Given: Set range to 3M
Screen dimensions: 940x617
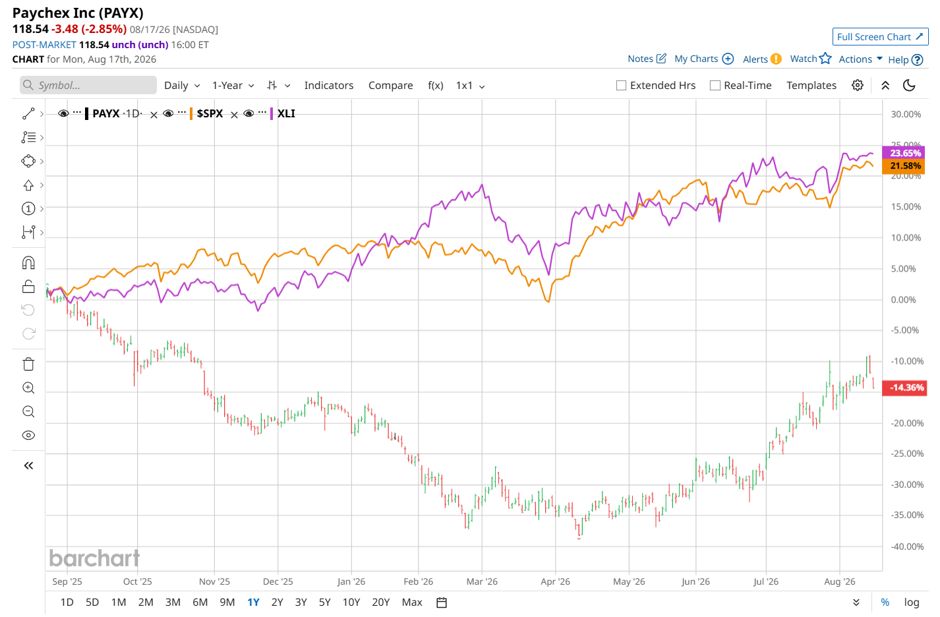Looking at the screenshot, I should pyautogui.click(x=173, y=602).
